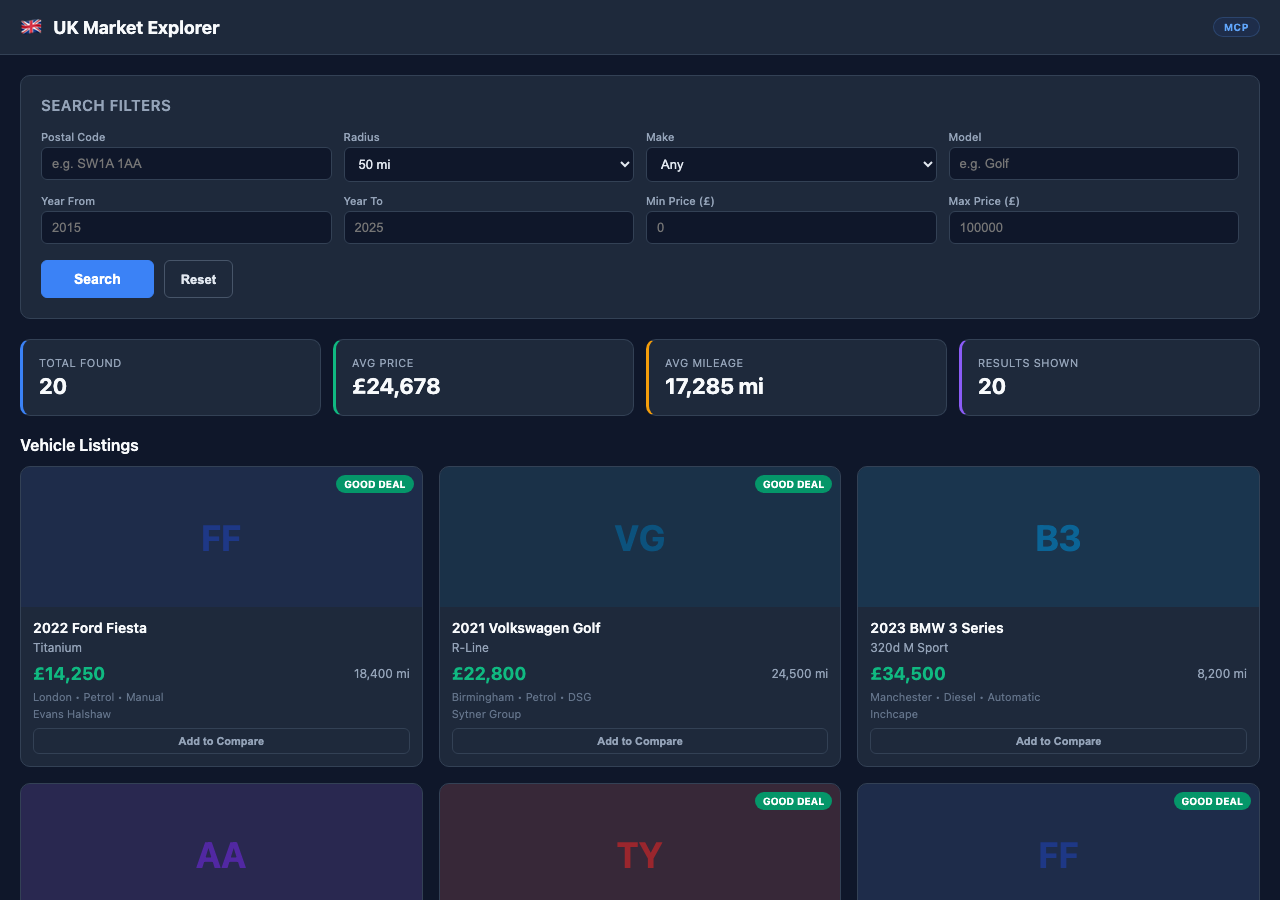Open the TY vehicle thumbnail

pyautogui.click(x=640, y=842)
